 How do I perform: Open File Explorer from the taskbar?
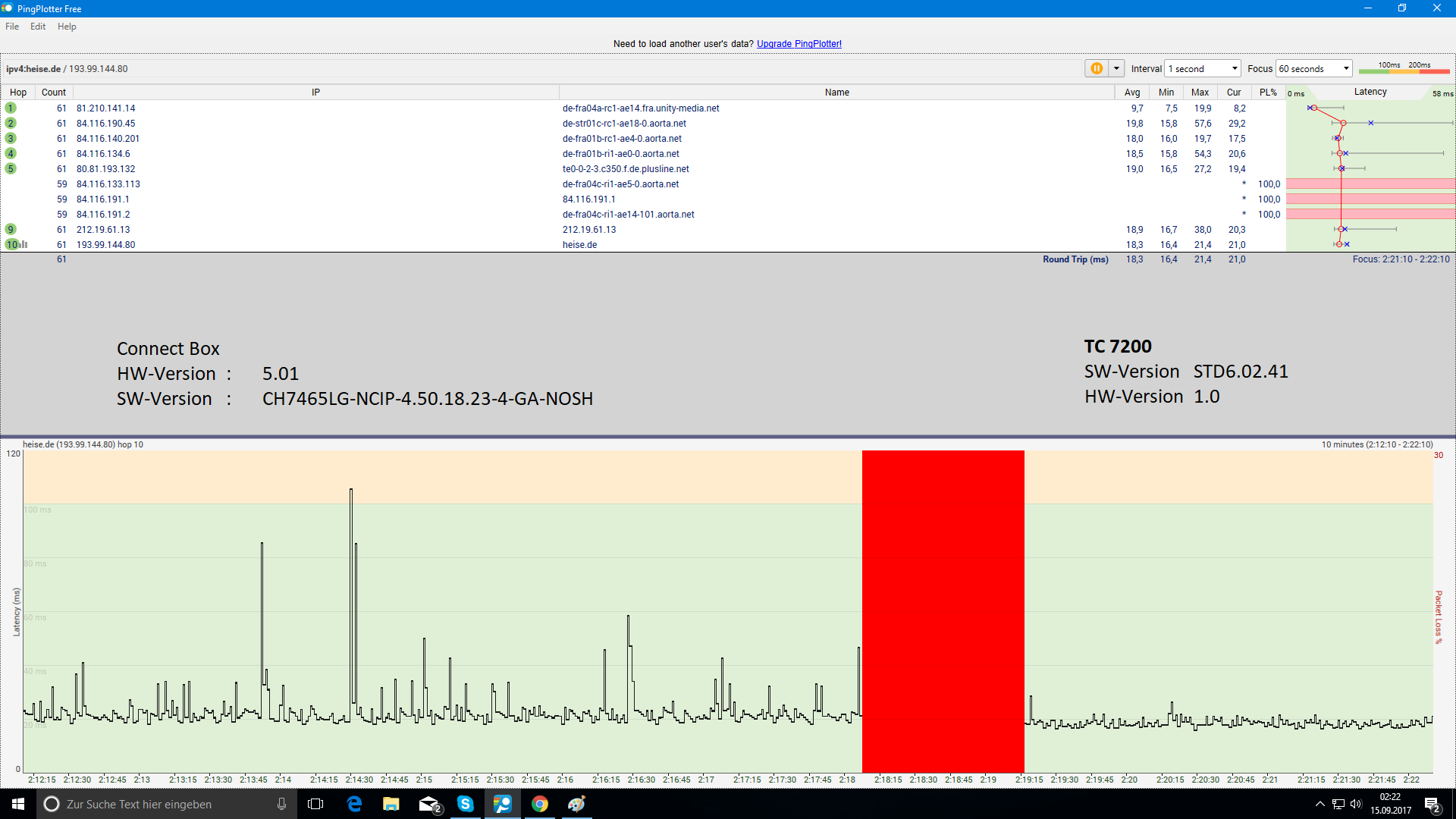pos(391,804)
